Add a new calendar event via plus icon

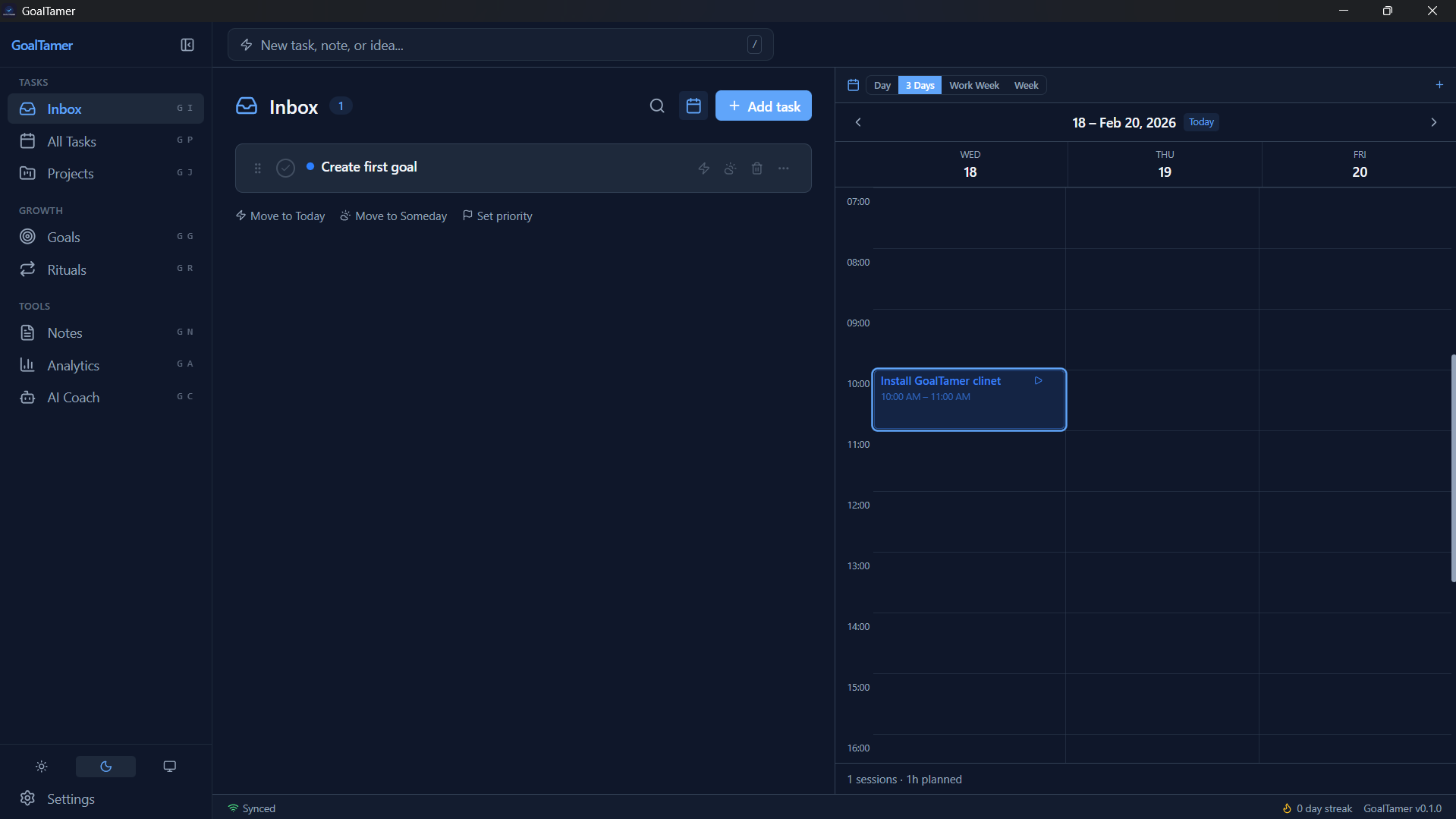[1440, 84]
